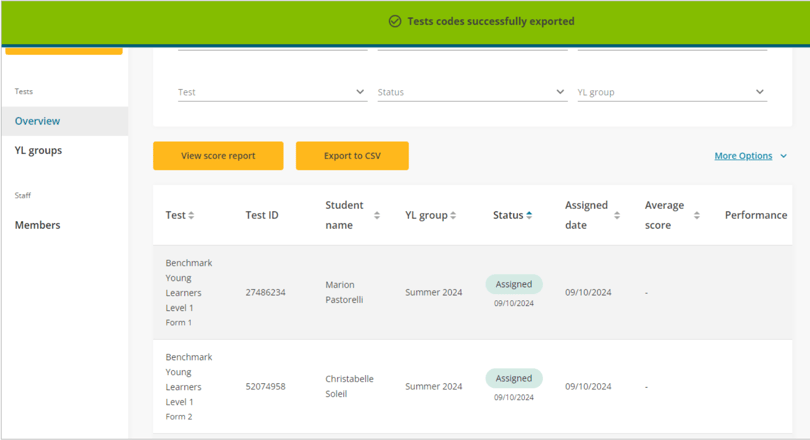This screenshot has width=810, height=440.
Task: Open YL groups sidebar item
Action: tap(38, 150)
